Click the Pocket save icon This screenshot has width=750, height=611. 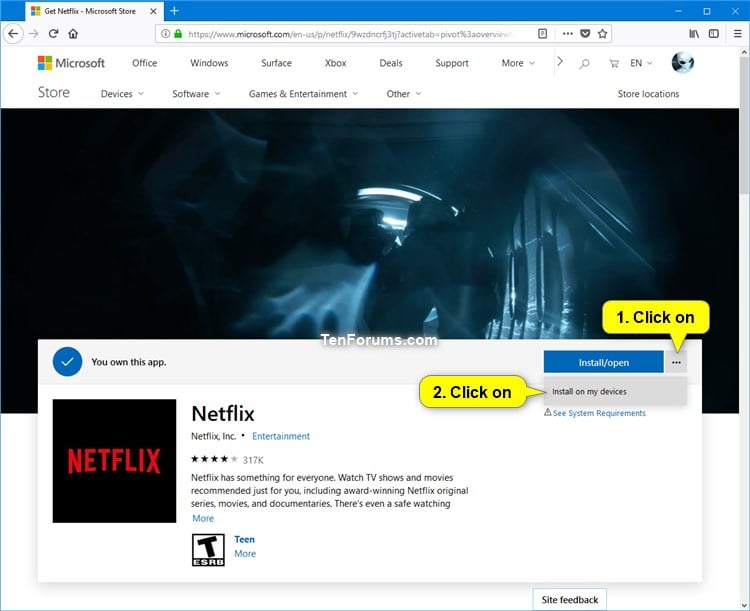[585, 33]
